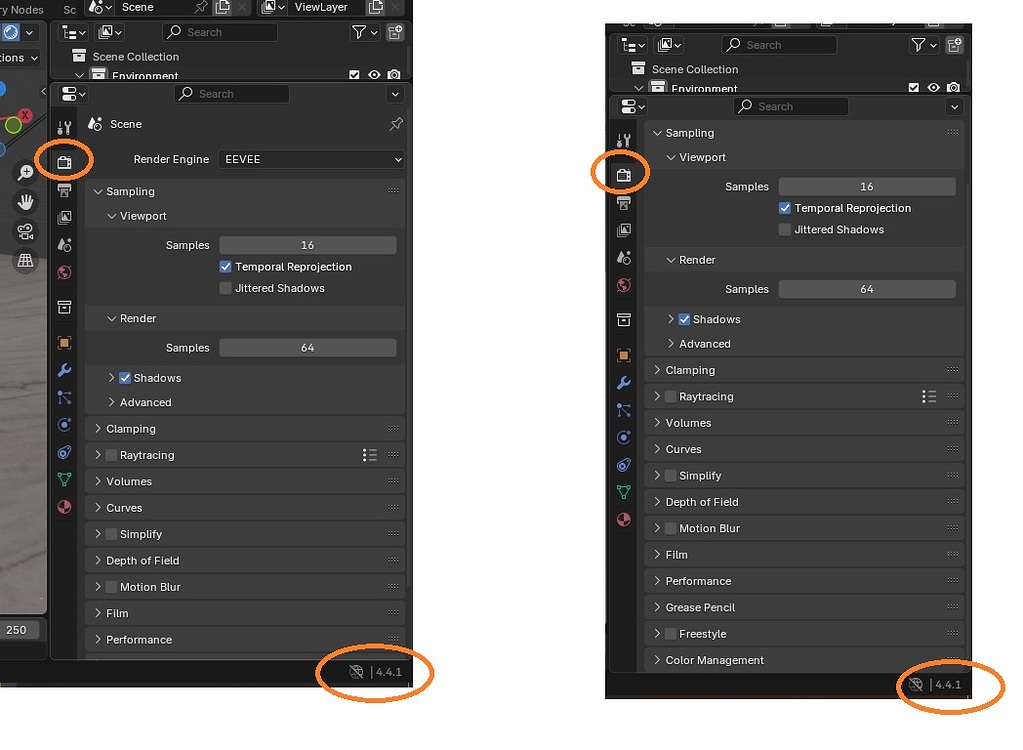Image resolution: width=1023 pixels, height=750 pixels.
Task: Open properties options dropdown in right screenshot
Action: [x=954, y=106]
